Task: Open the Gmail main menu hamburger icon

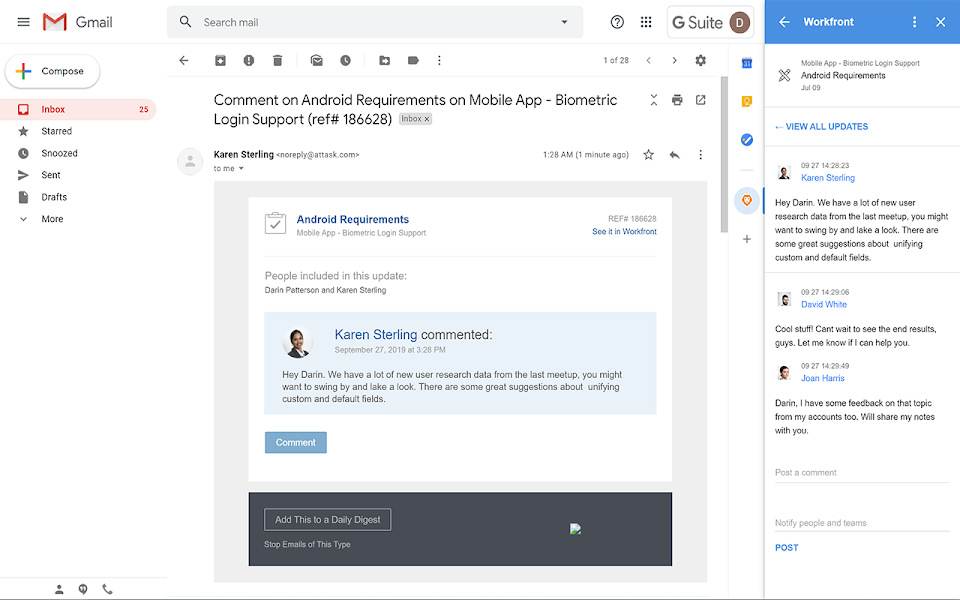Action: pos(23,22)
